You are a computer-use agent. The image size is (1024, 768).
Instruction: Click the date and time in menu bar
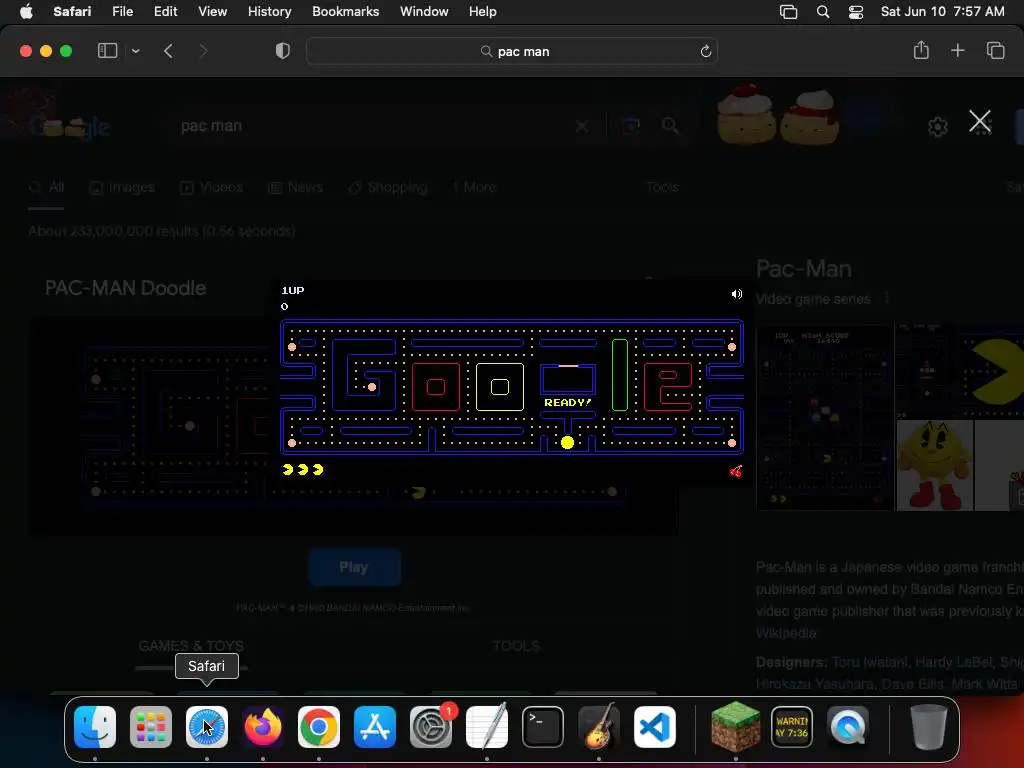(942, 11)
